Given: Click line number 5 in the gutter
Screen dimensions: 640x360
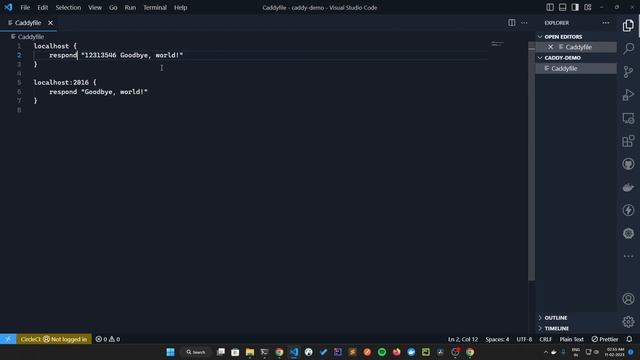Looking at the screenshot, I should point(19,82).
